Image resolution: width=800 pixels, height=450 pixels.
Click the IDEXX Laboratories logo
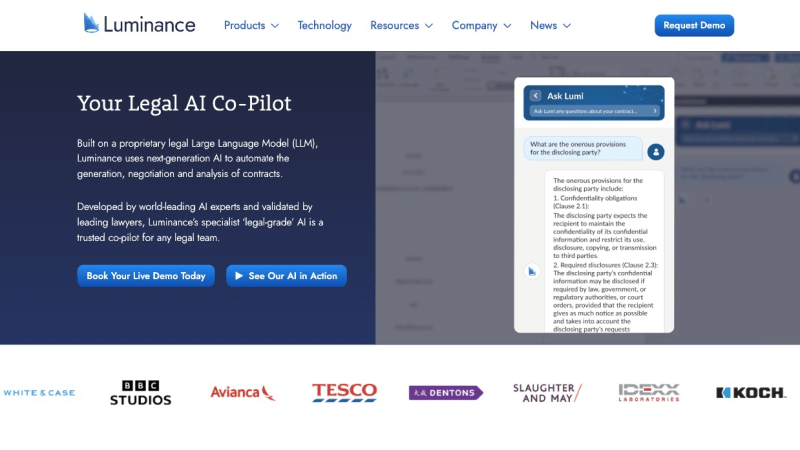point(648,392)
